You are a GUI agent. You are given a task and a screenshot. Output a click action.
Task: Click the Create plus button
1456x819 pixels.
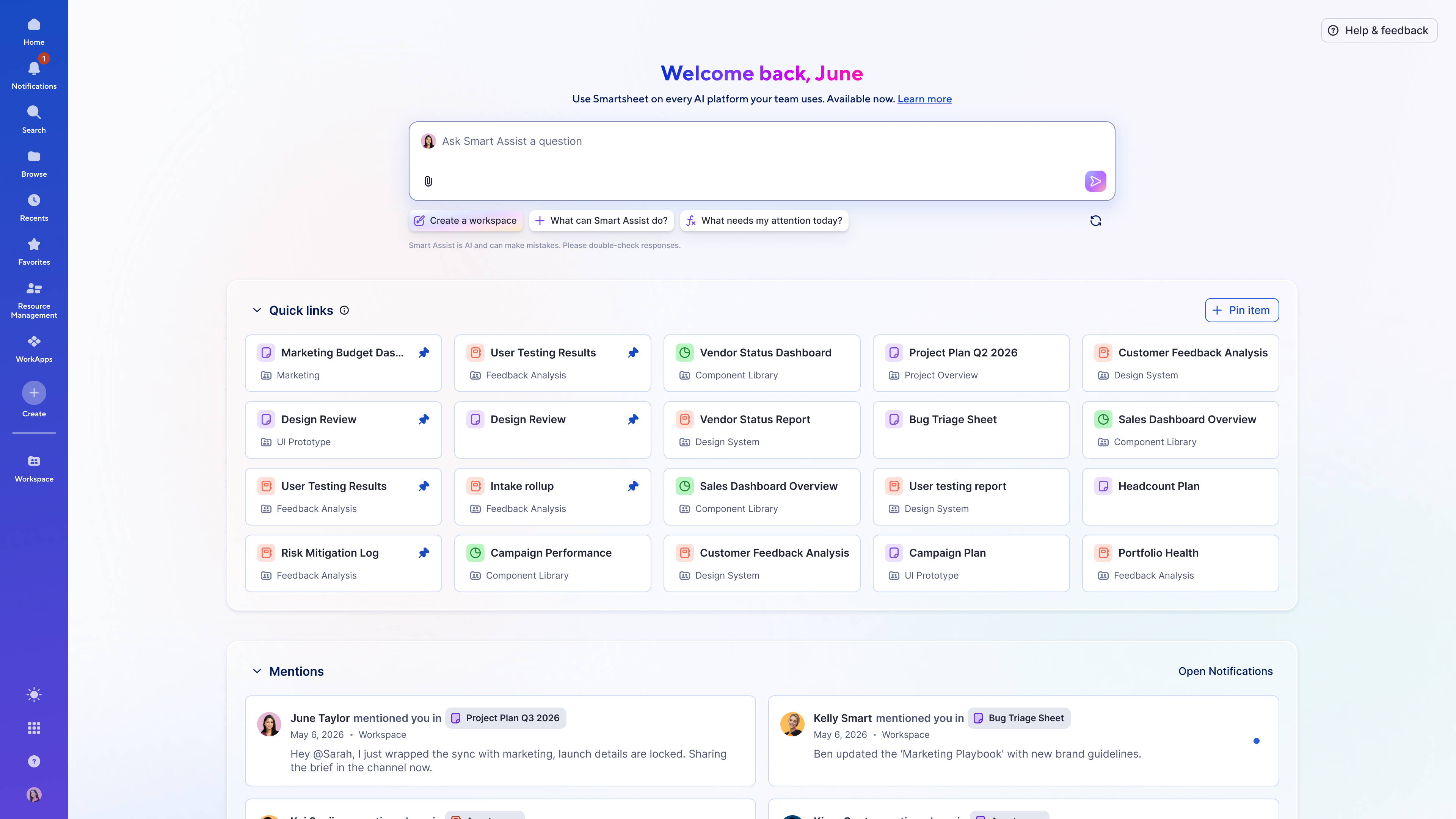coord(34,393)
